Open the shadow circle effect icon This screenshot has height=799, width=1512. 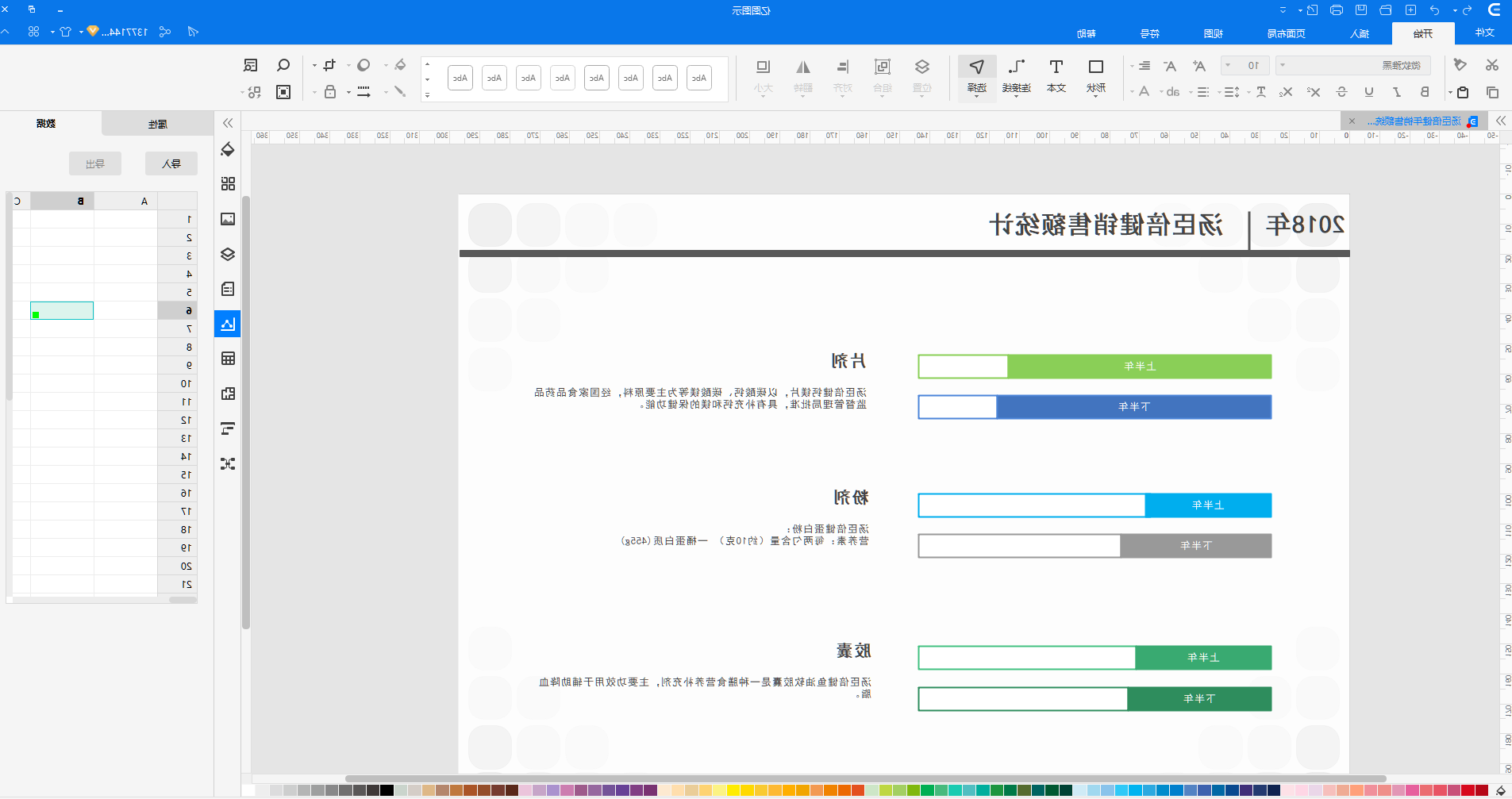[x=364, y=65]
